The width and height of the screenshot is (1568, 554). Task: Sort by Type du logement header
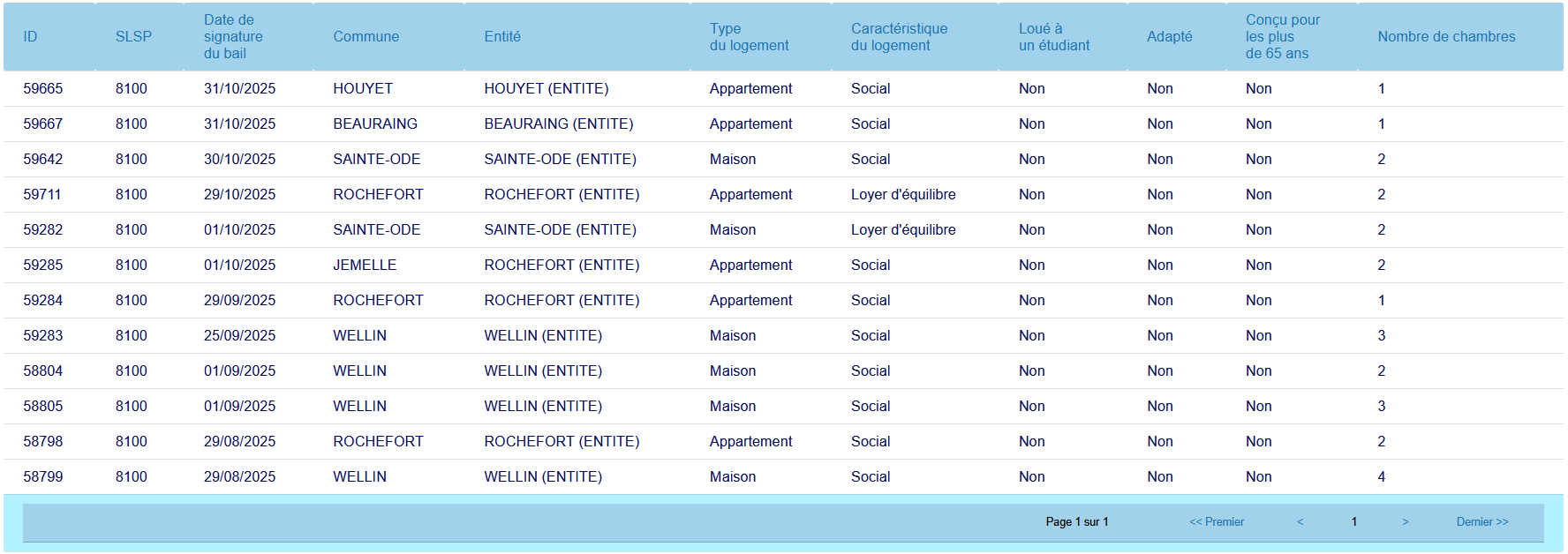coord(749,37)
